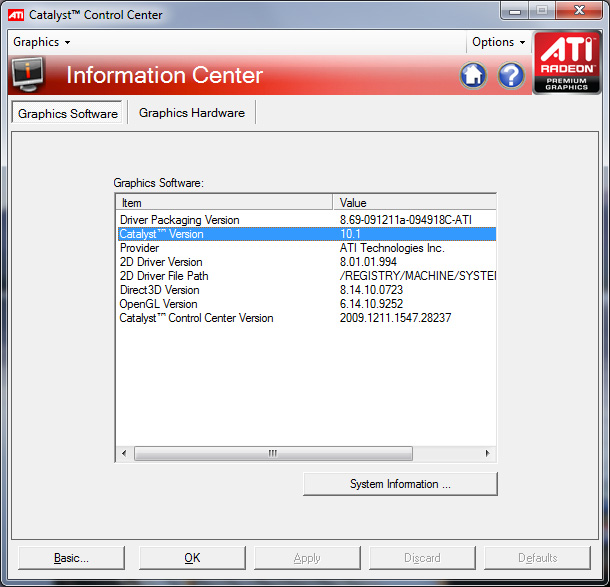Click the Information Center monitor icon
Viewport: 610px width, 587px height.
point(28,74)
